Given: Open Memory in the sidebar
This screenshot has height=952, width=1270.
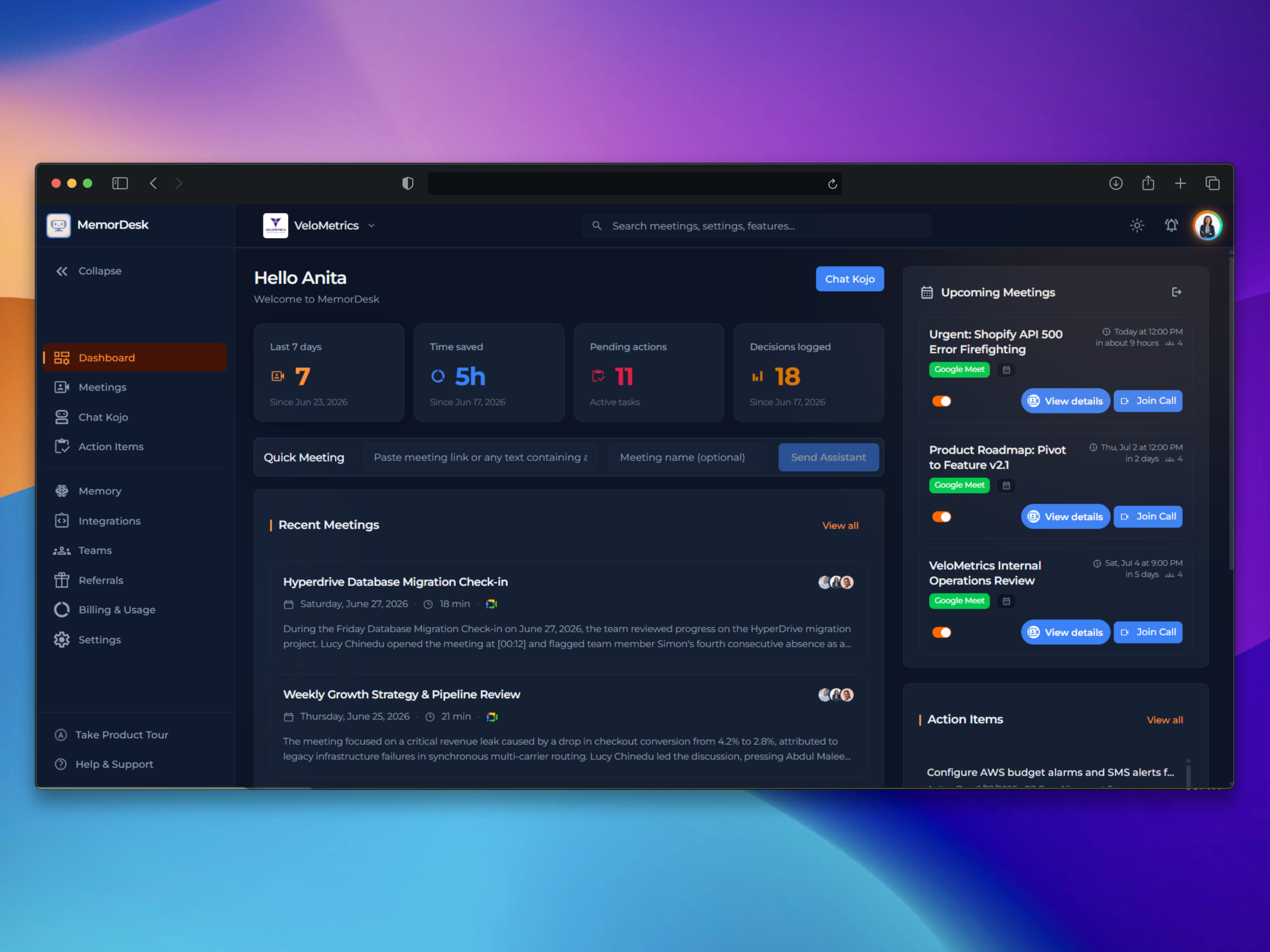Looking at the screenshot, I should (135, 491).
